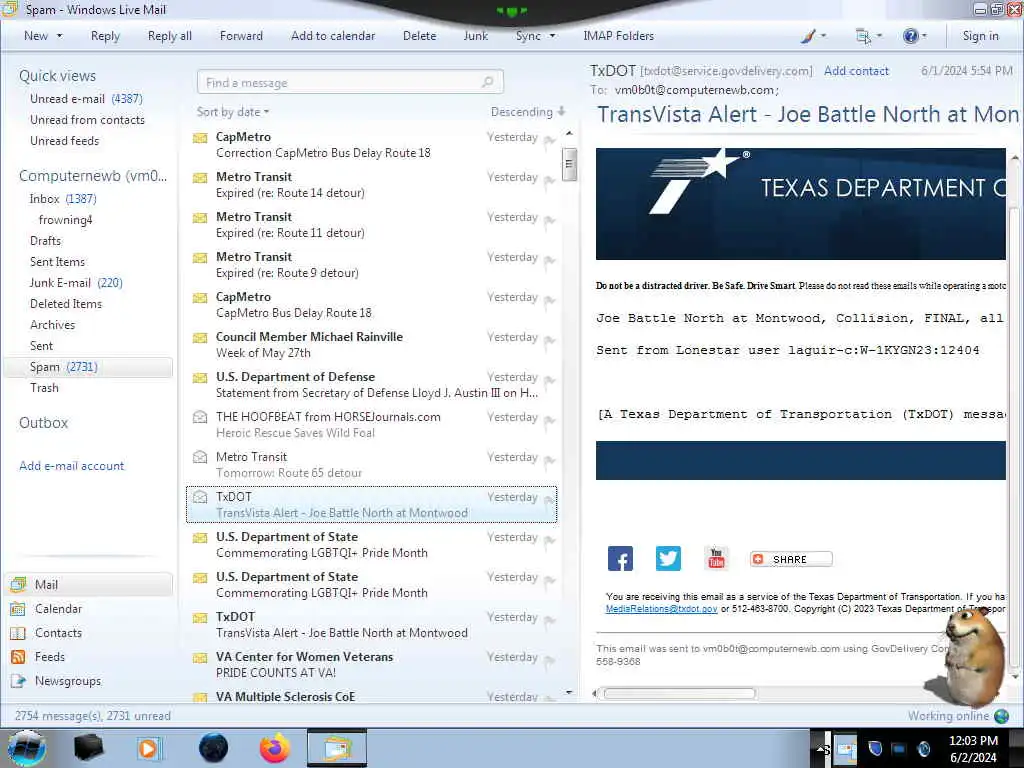Click the MediaRelations@txdot.gov email link
Viewport: 1024px width, 768px height.
tap(662, 609)
